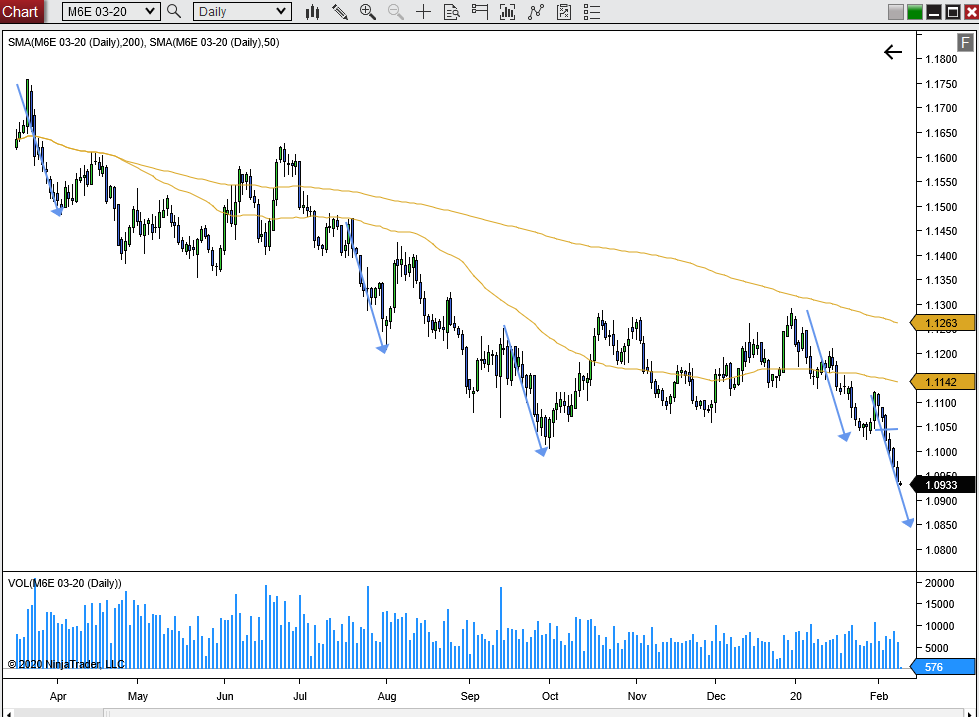Toggle the F fixed scale button
Viewport: 979px width, 717px height.
965,42
